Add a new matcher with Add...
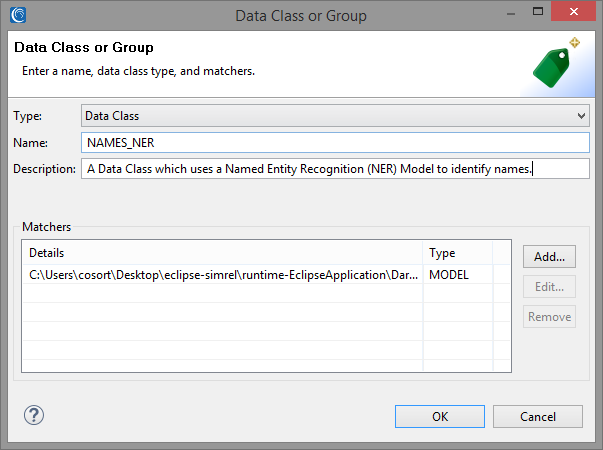The width and height of the screenshot is (603, 450). tap(549, 257)
